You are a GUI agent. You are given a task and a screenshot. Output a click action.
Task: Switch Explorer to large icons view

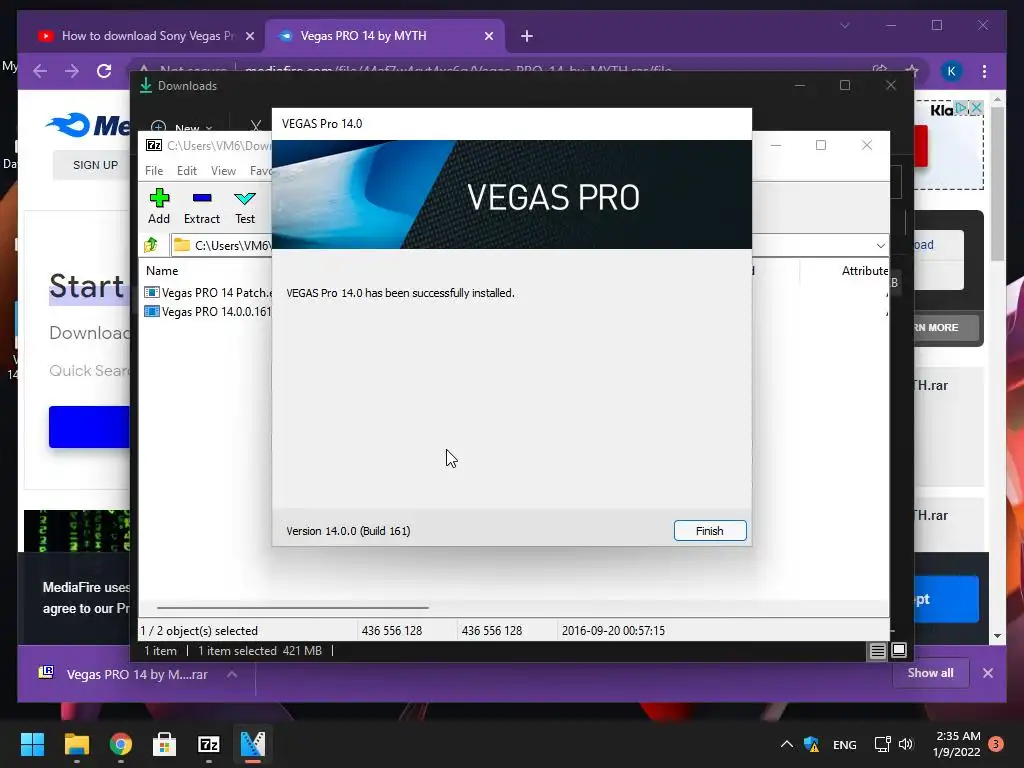tap(899, 650)
